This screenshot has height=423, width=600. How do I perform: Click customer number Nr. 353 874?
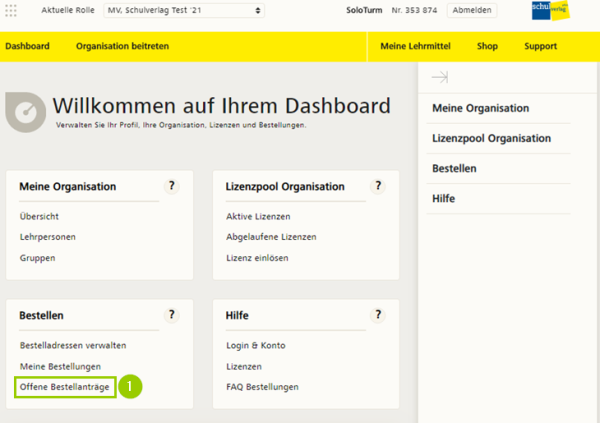pyautogui.click(x=414, y=10)
